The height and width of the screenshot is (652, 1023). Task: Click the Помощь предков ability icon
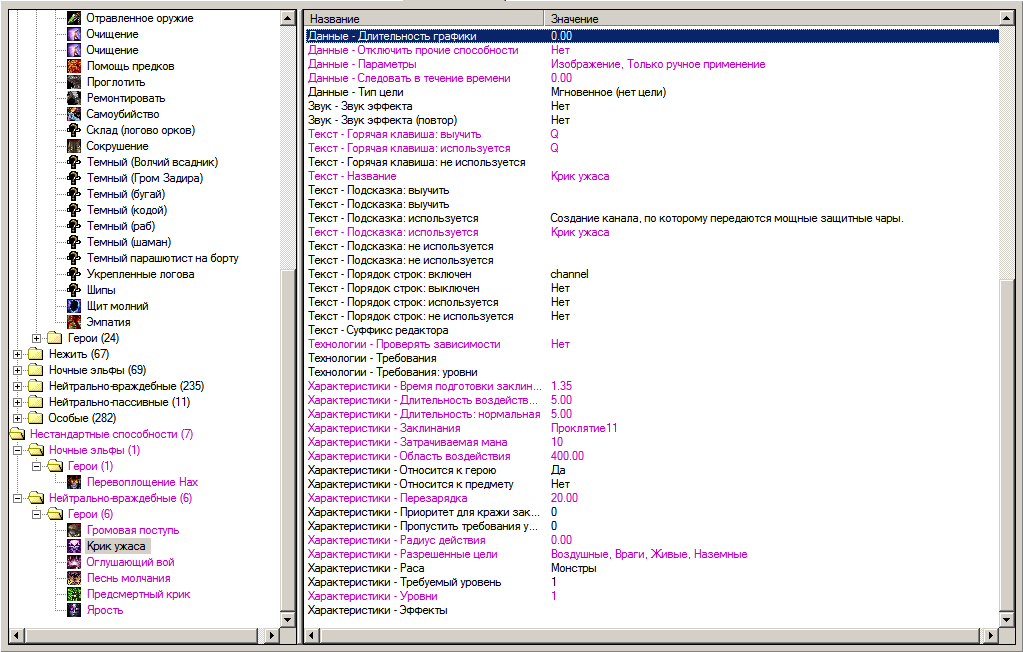click(x=74, y=66)
